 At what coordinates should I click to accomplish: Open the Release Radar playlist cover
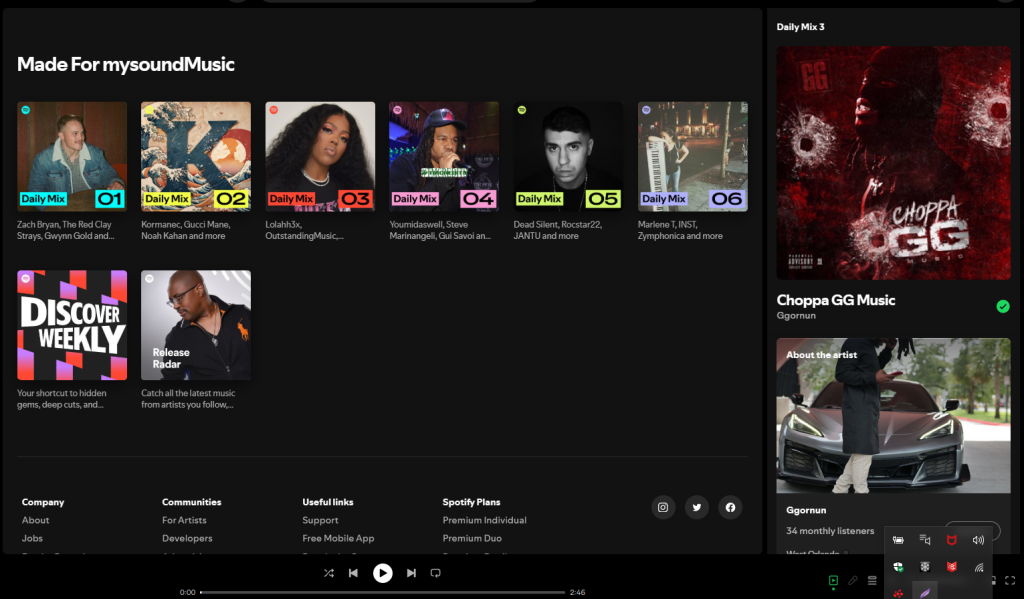pos(196,325)
